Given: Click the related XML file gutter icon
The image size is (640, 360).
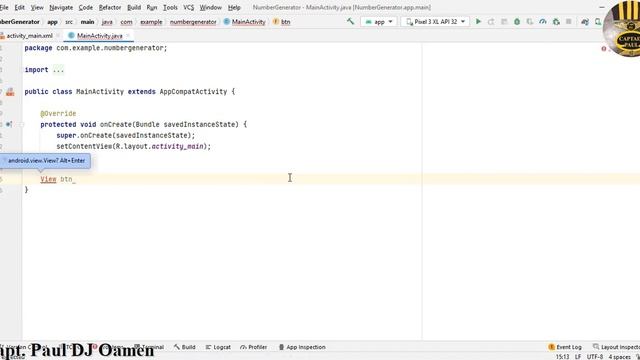Looking at the screenshot, I should 10,92.
